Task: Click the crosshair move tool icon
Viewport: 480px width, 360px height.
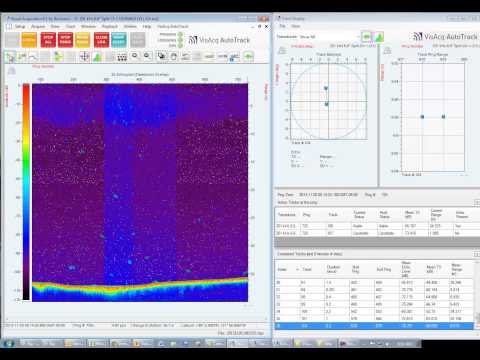Action: pyautogui.click(x=84, y=57)
